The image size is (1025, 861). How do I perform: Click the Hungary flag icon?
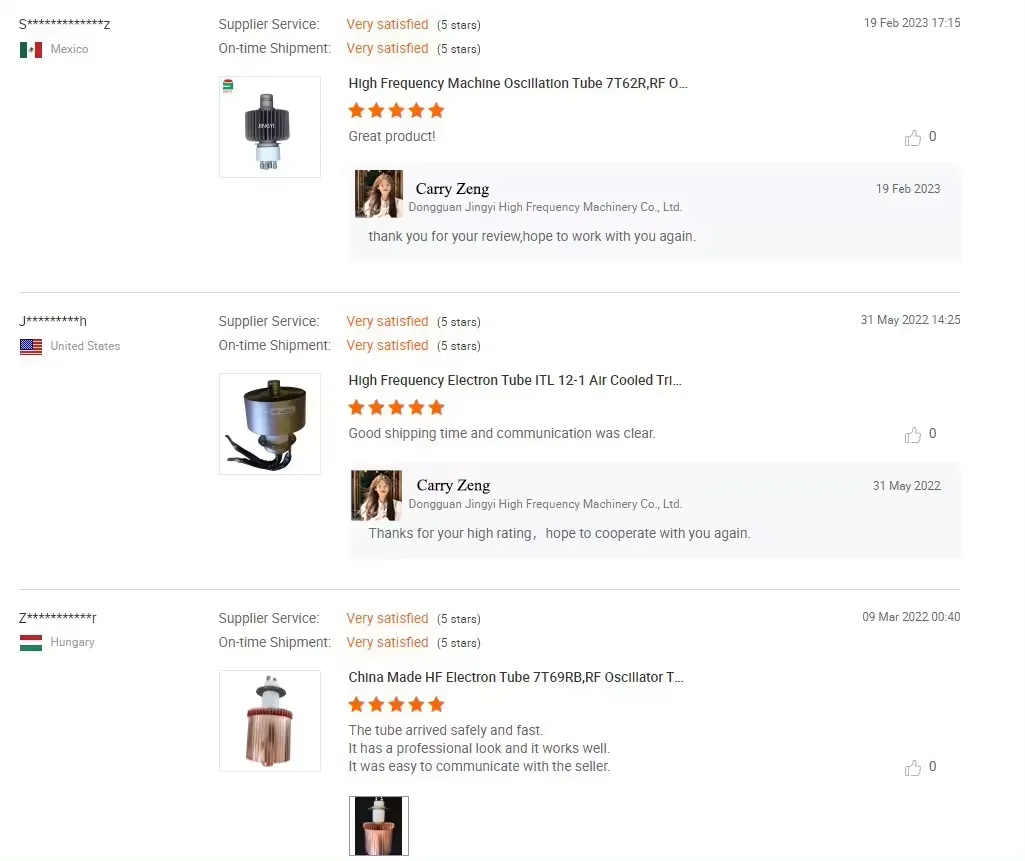[x=31, y=643]
